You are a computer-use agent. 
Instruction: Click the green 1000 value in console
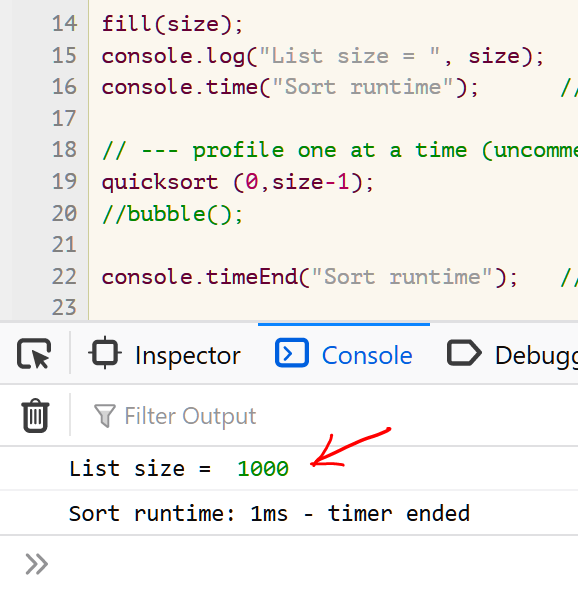[263, 469]
